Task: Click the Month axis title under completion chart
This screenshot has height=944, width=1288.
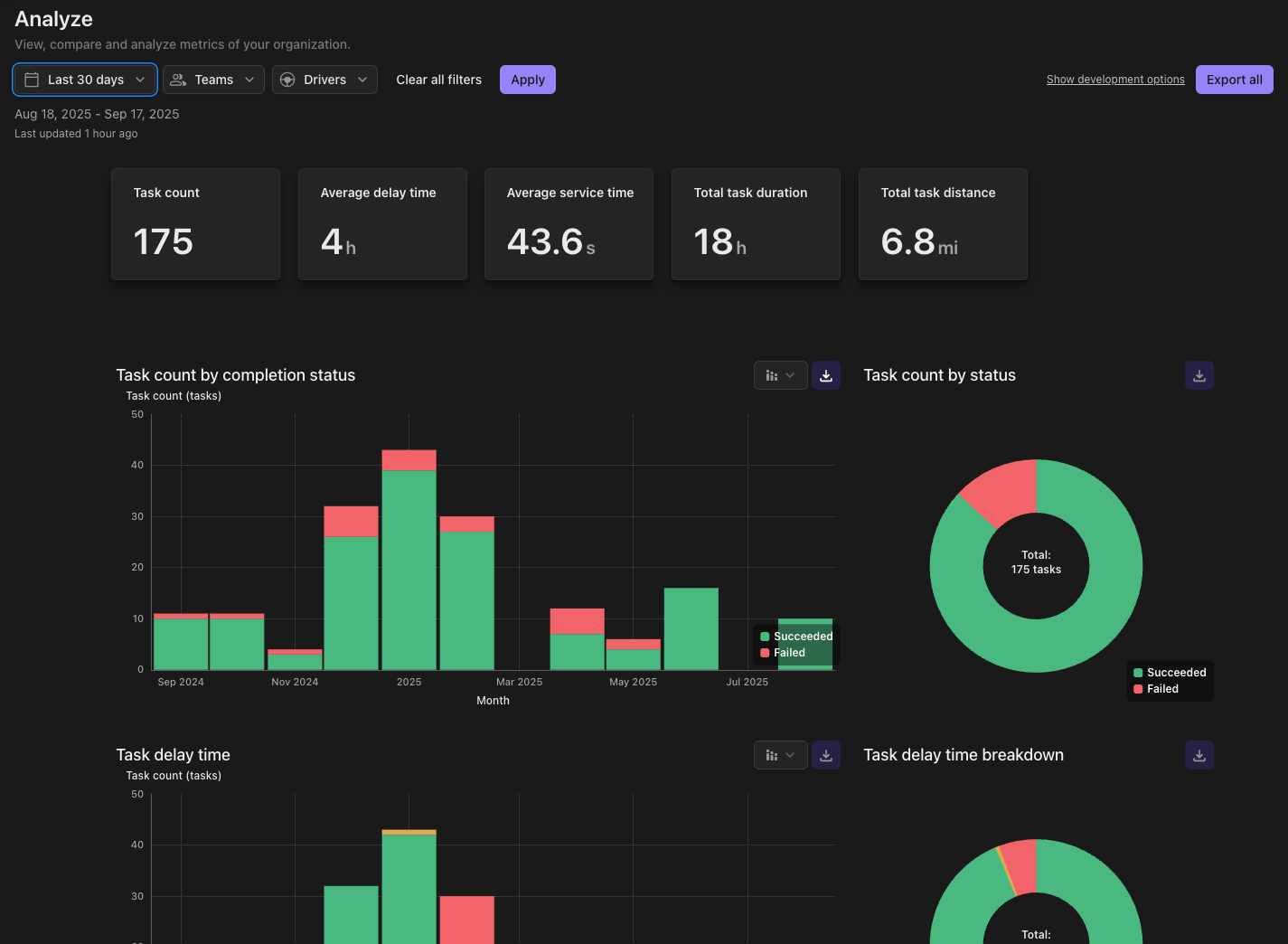Action: [x=493, y=701]
